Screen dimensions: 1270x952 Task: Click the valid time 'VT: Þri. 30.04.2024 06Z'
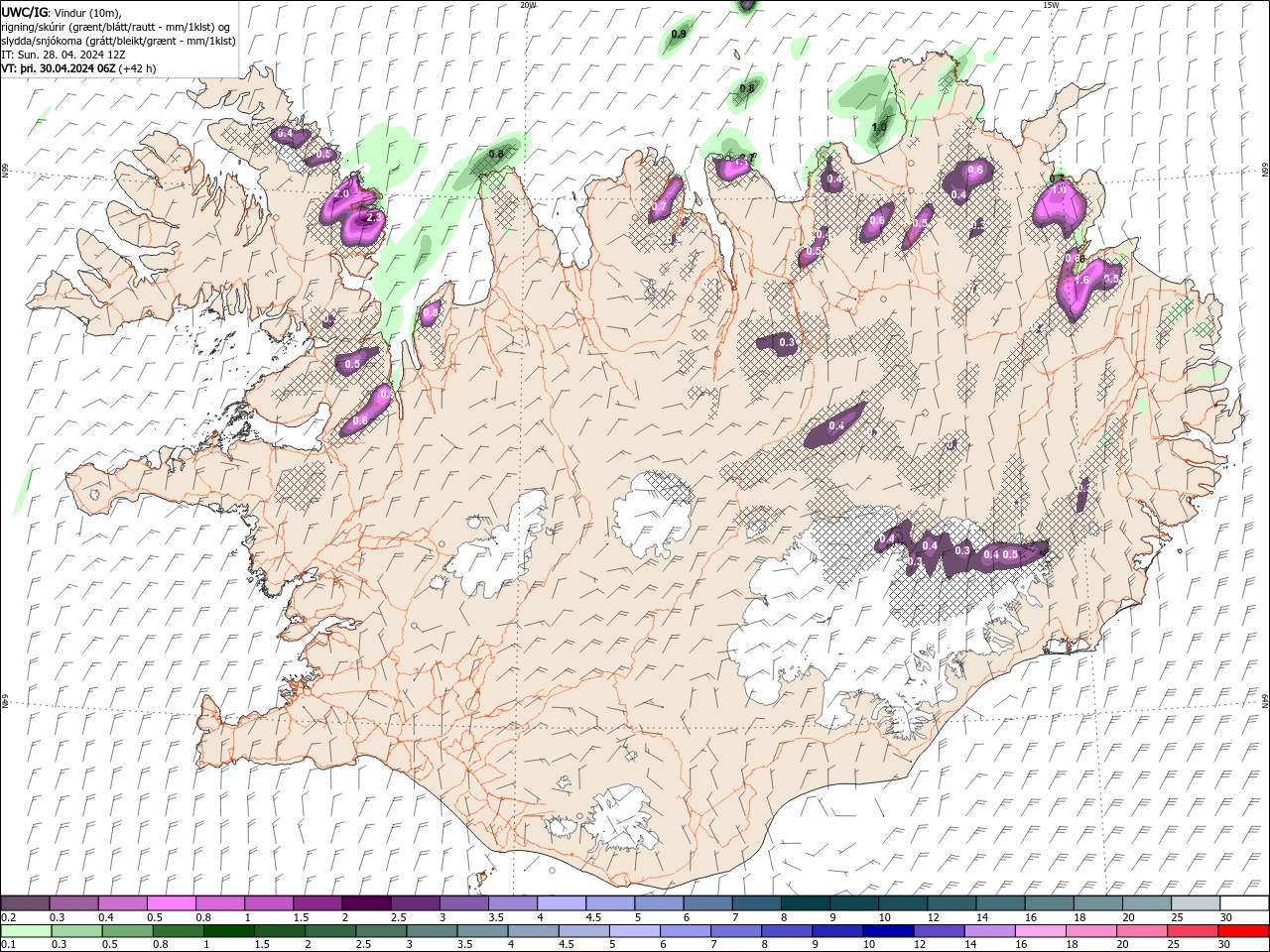click(x=58, y=68)
